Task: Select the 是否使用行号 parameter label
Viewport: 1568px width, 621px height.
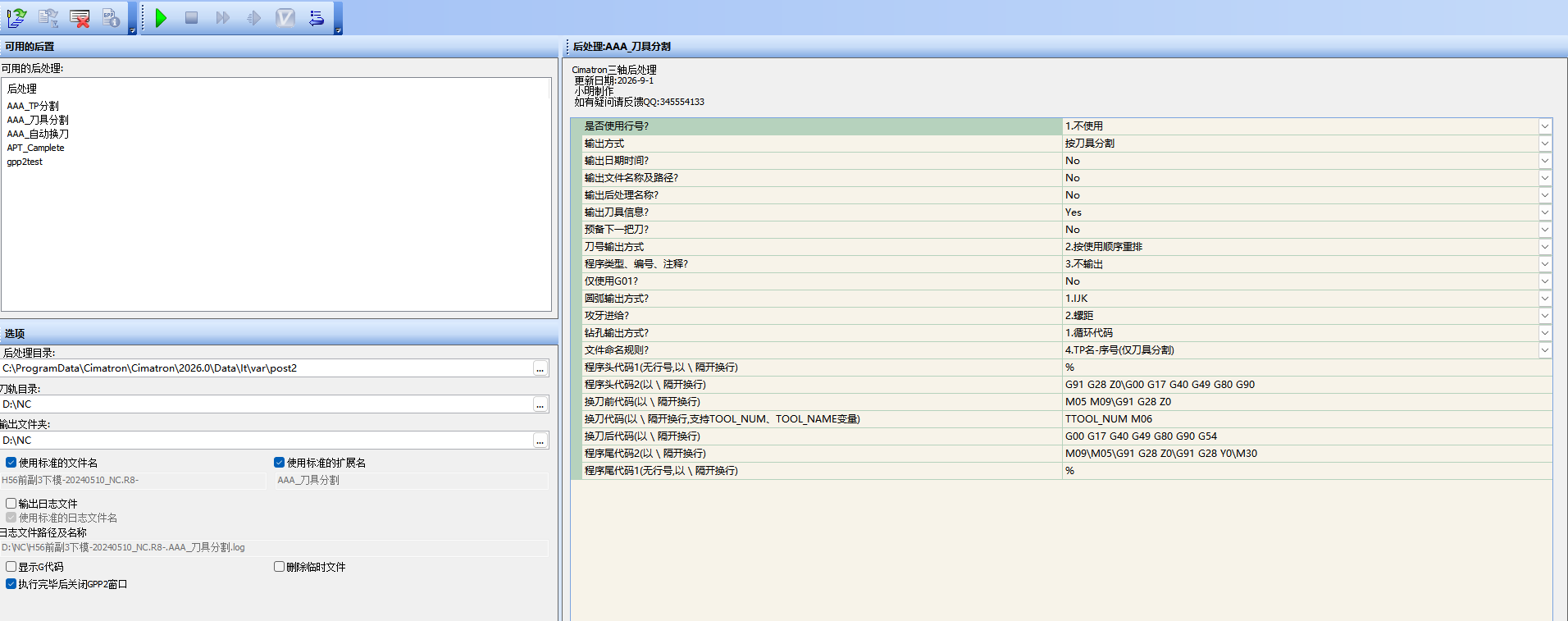Action: tap(616, 126)
